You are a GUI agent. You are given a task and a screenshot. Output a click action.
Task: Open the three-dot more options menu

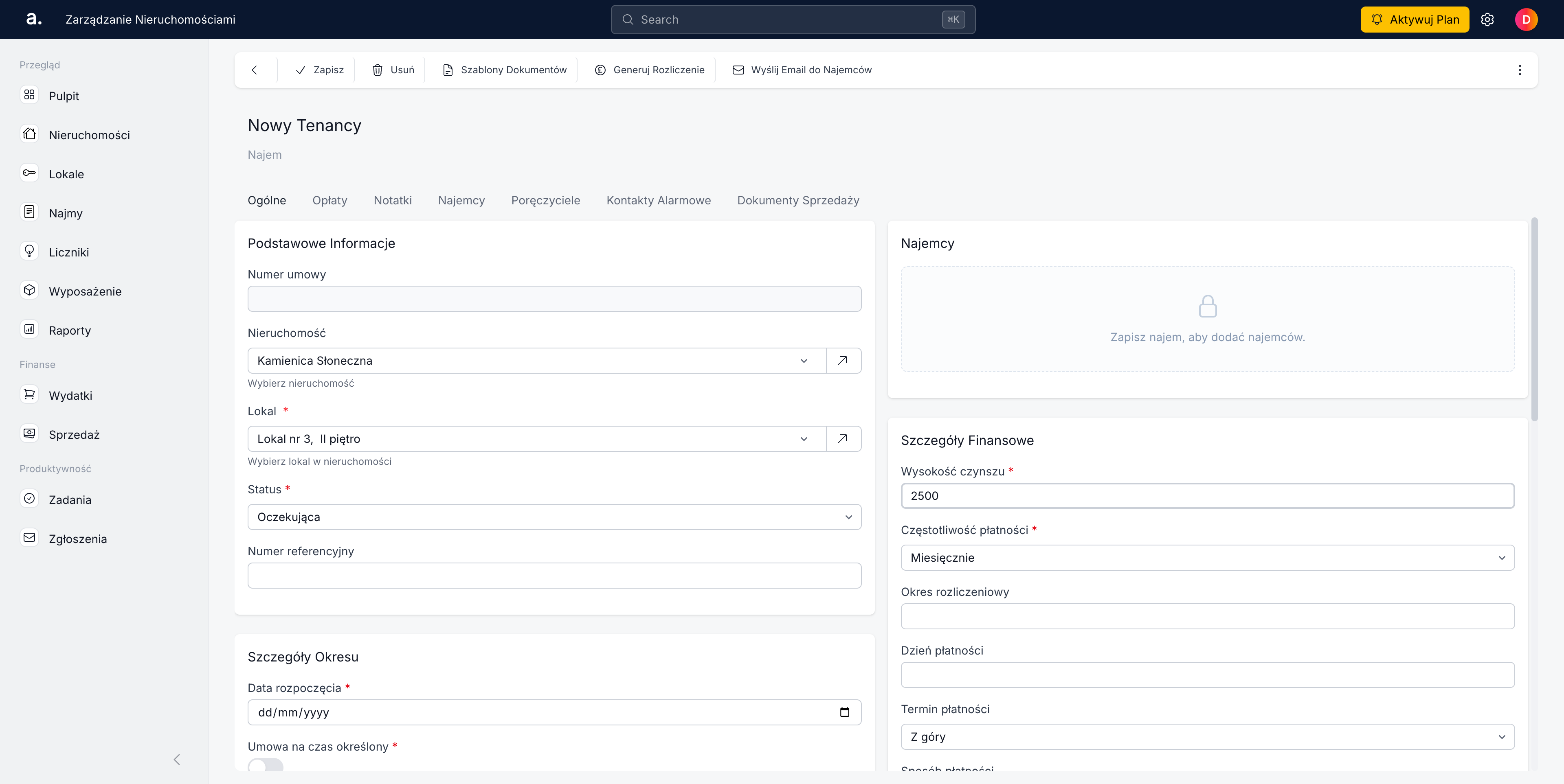coord(1520,70)
